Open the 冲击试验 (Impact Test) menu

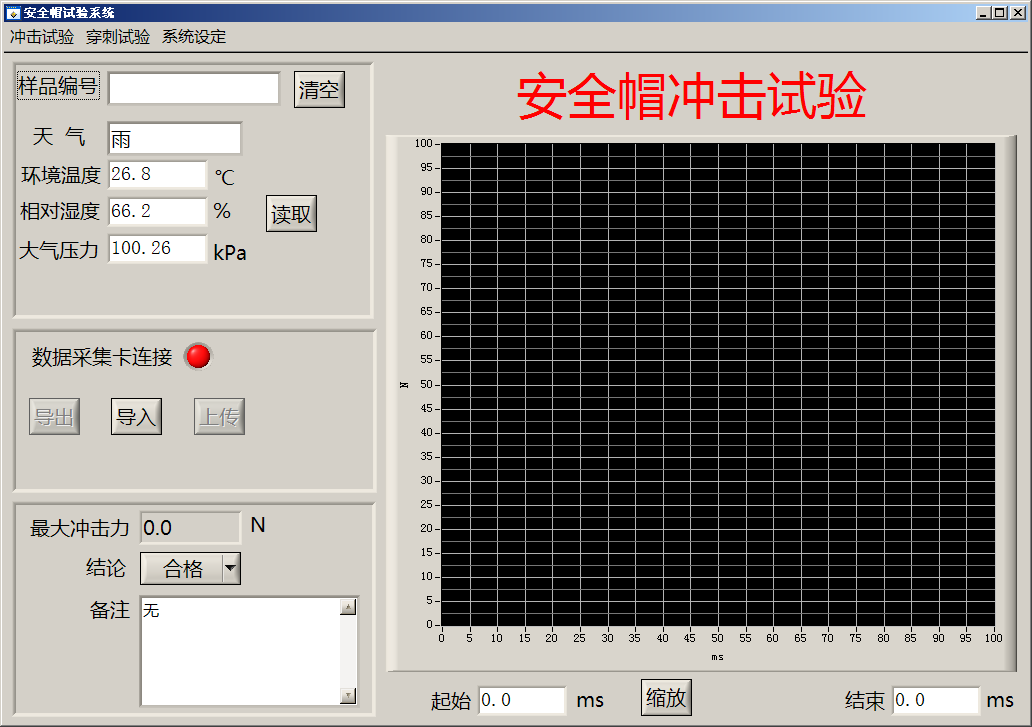click(x=40, y=36)
